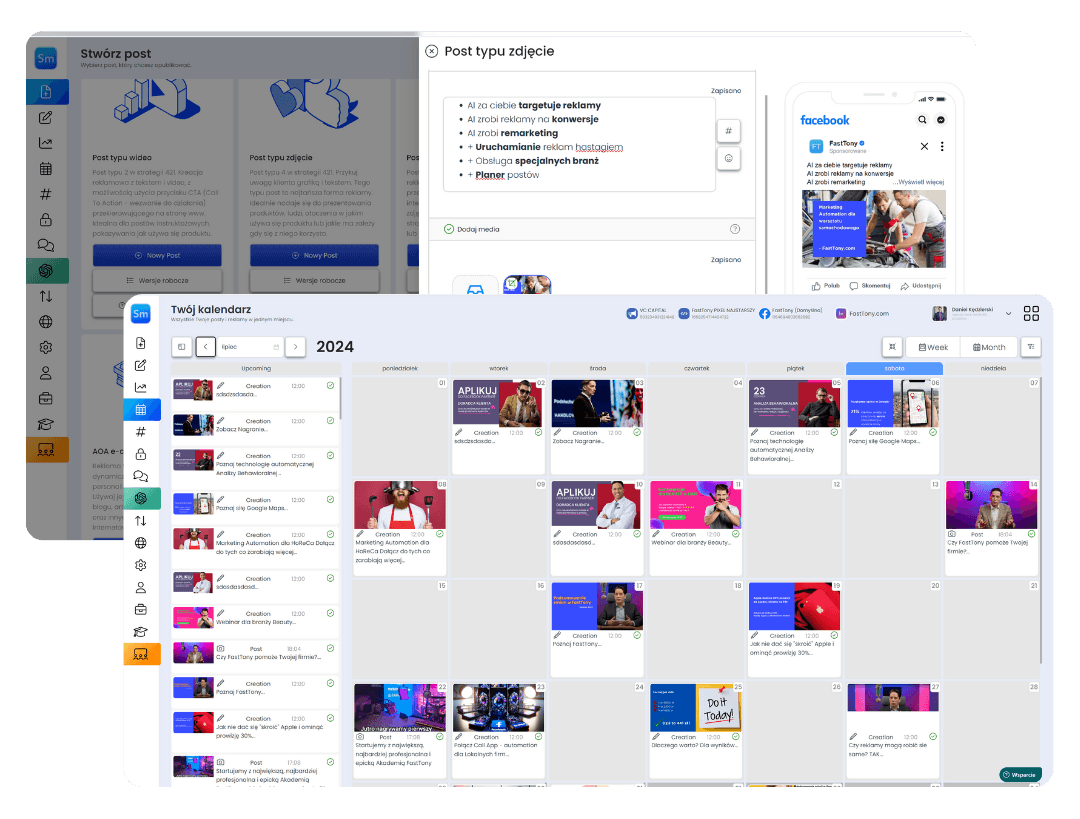
Task: Select the FastTony.com Instagram account
Action: click(x=862, y=313)
